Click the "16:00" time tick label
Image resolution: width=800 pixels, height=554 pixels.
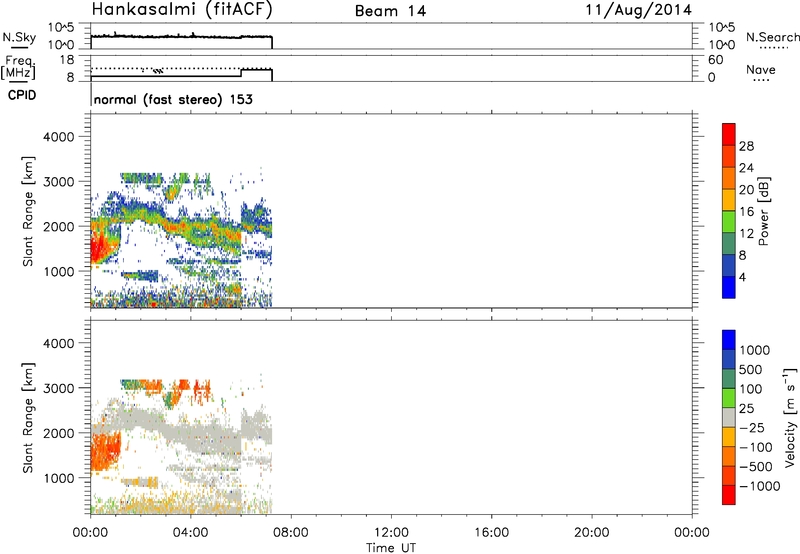coord(491,533)
